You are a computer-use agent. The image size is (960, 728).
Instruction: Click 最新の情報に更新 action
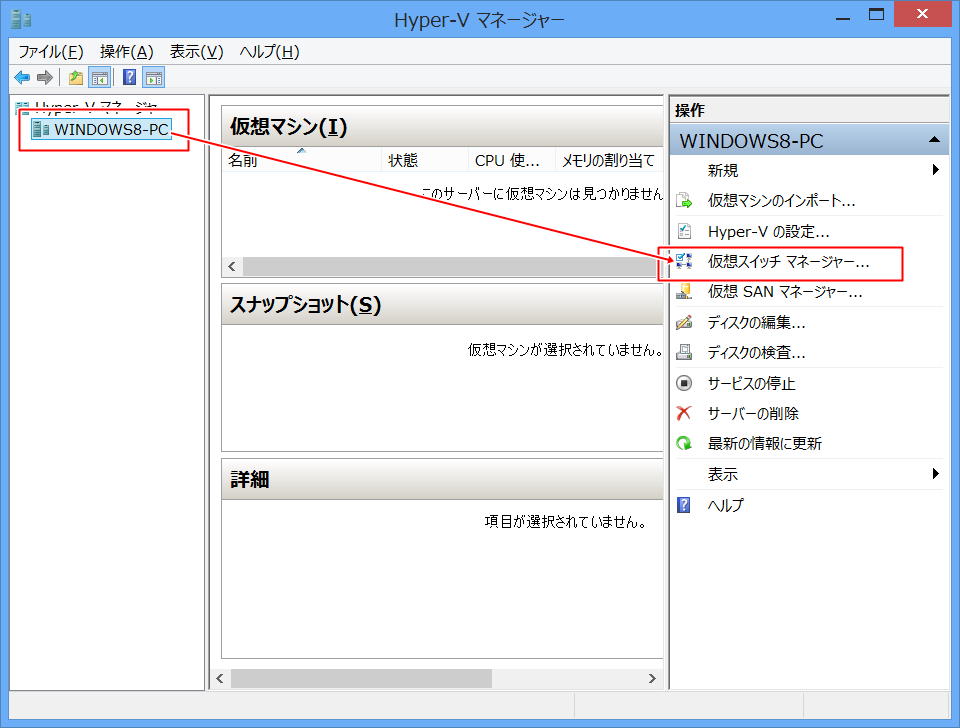point(765,443)
